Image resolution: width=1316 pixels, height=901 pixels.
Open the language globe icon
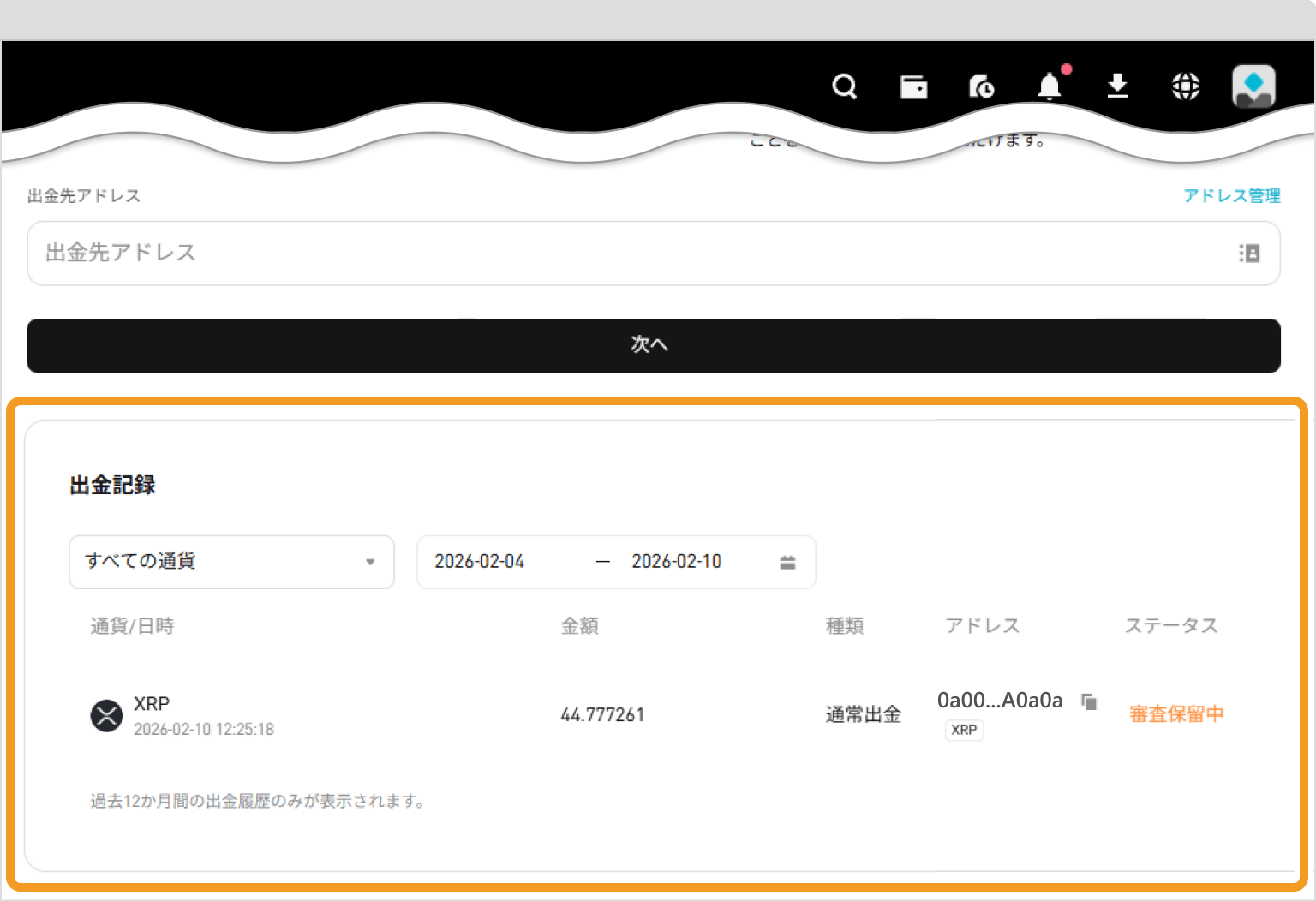[1186, 87]
